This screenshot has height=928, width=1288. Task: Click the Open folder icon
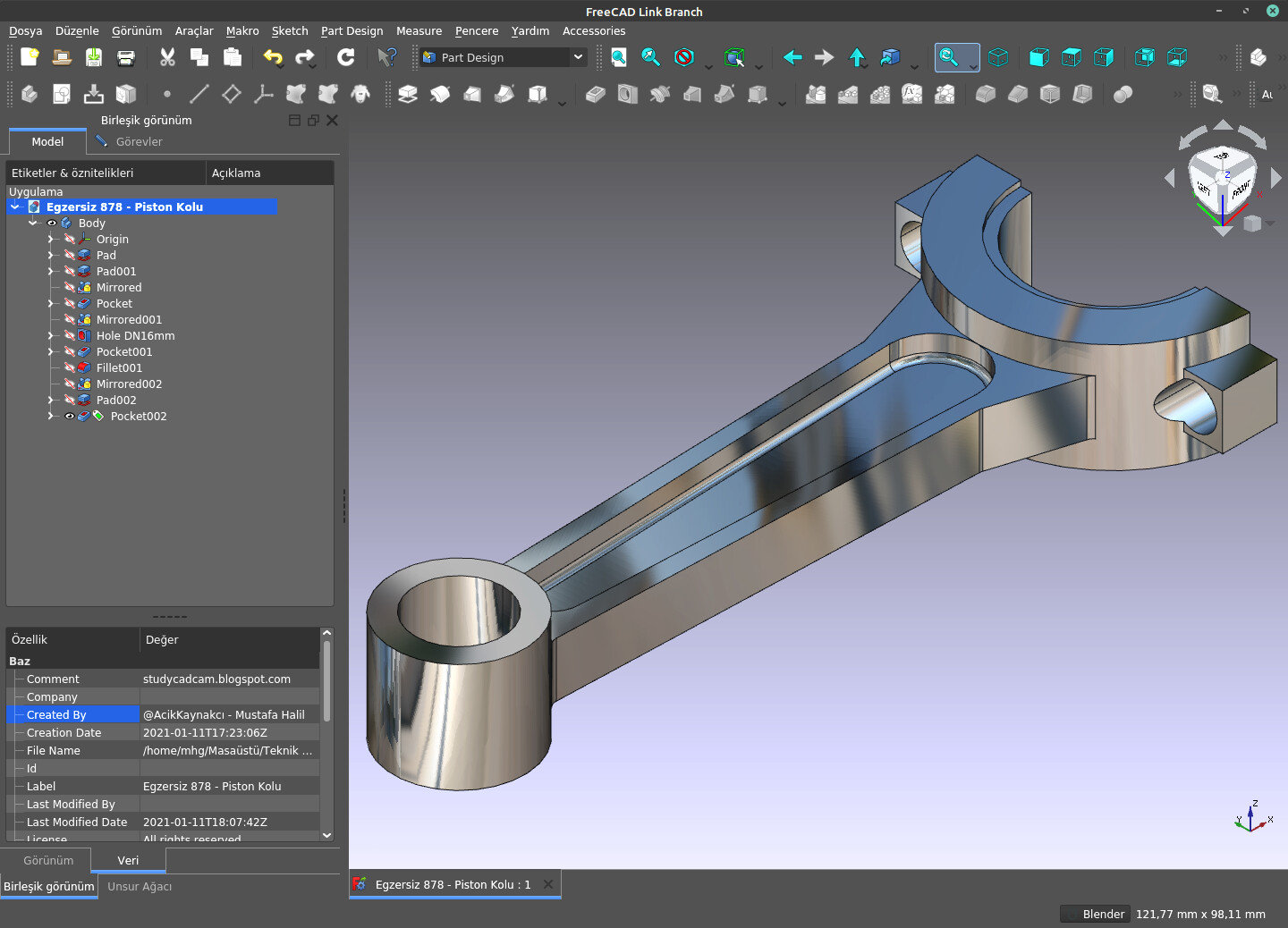pos(62,57)
